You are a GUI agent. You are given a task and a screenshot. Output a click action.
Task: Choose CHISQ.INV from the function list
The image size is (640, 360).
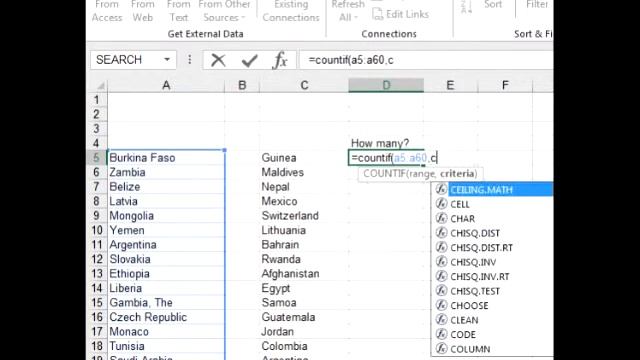point(473,262)
